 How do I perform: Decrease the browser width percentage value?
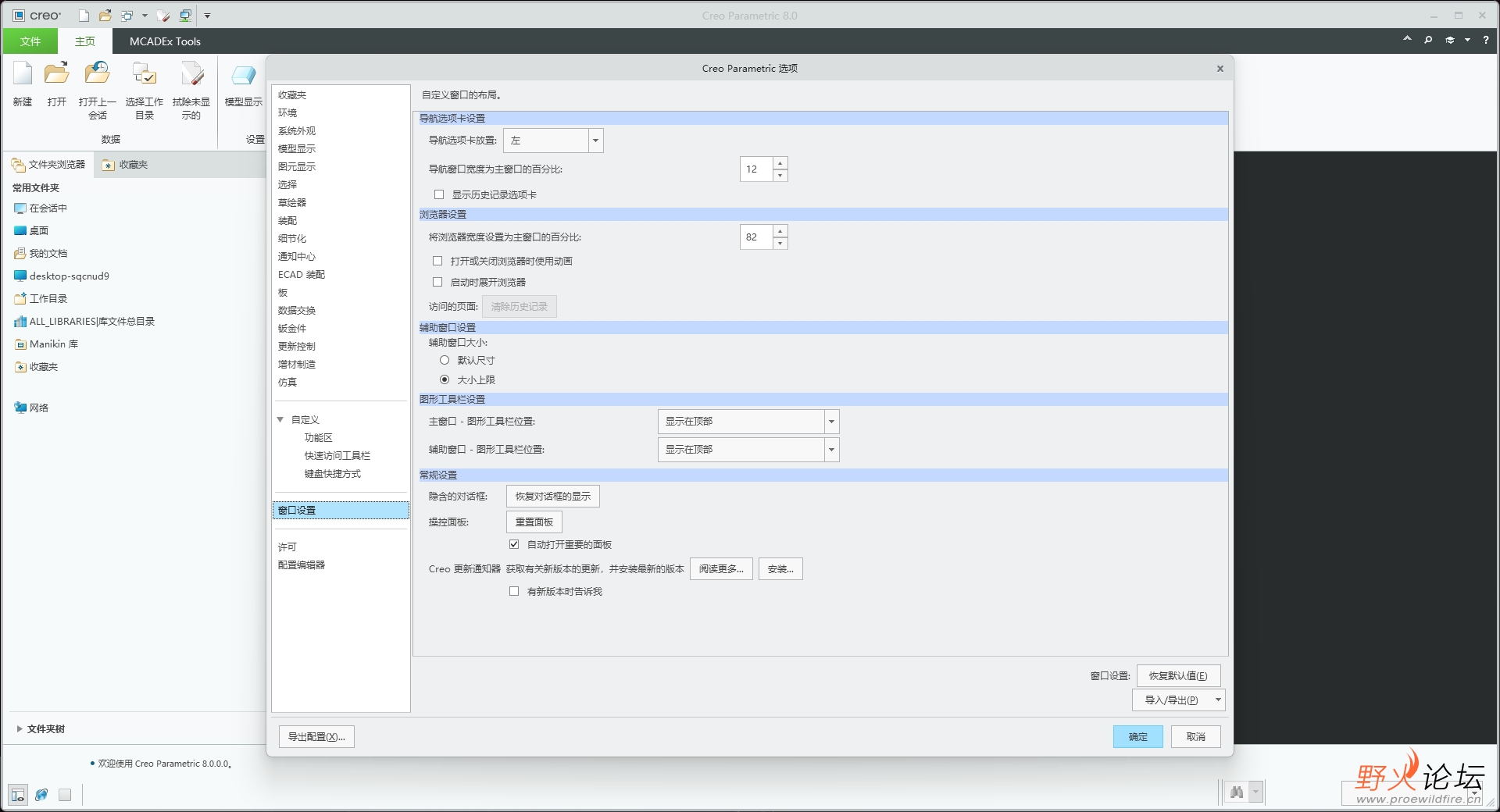[x=780, y=244]
